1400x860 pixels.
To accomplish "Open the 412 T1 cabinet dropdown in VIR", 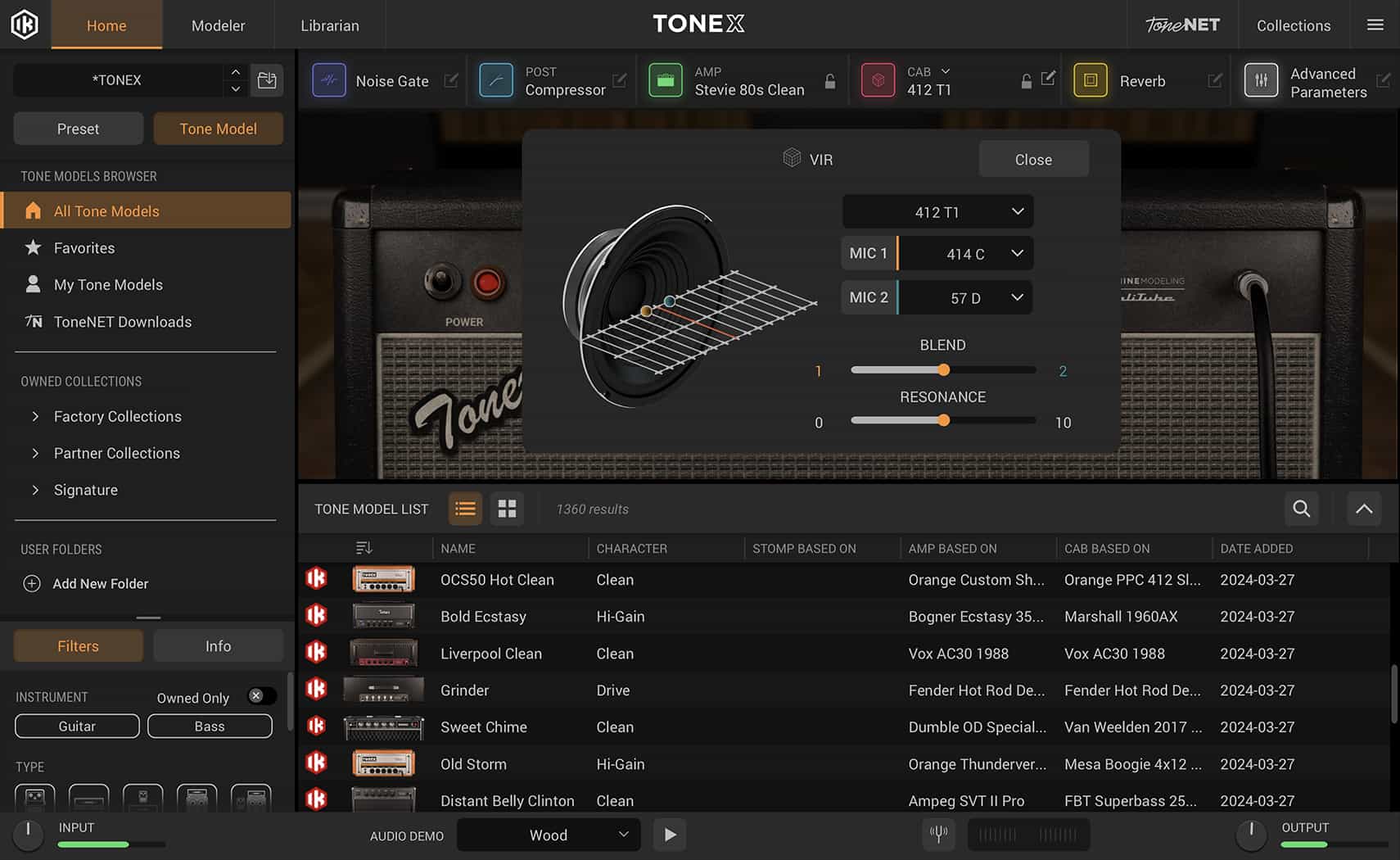I will 937,211.
